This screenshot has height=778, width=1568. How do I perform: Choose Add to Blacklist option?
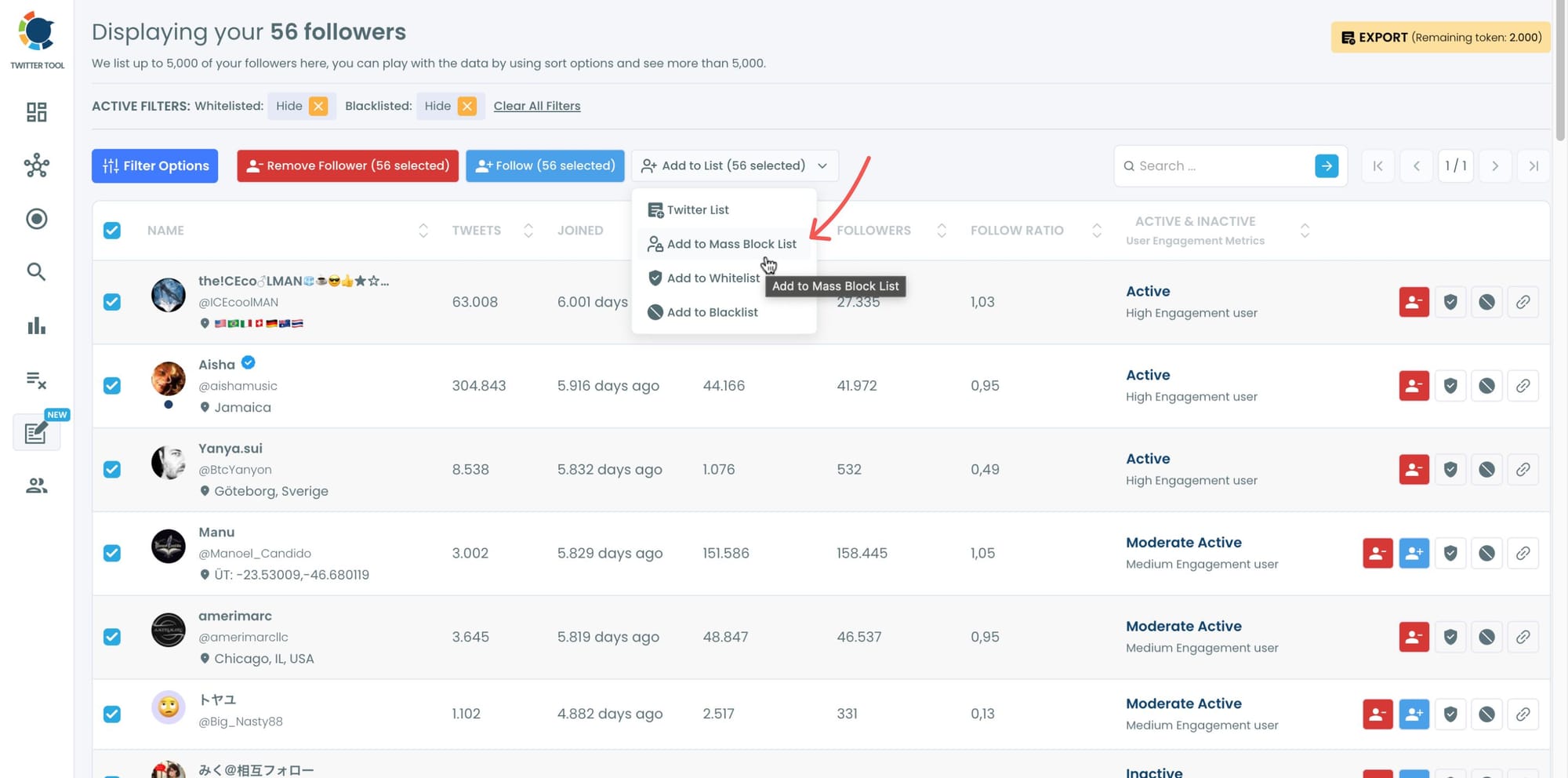[x=724, y=312]
